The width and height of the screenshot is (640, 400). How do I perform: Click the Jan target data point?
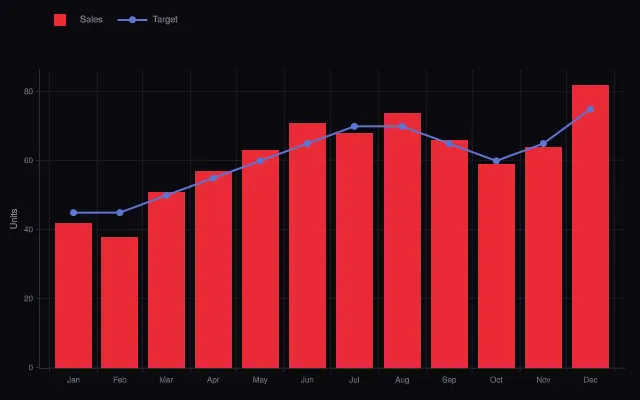[73, 213]
